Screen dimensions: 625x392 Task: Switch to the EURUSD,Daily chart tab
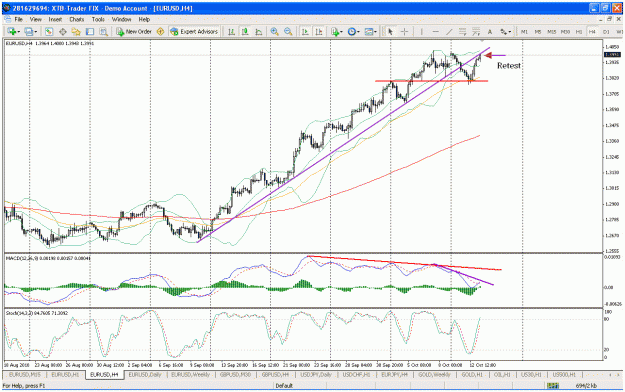click(x=145, y=375)
